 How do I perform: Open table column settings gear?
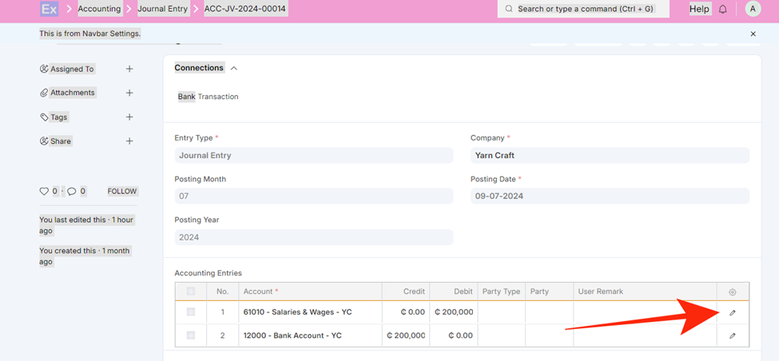pos(732,292)
